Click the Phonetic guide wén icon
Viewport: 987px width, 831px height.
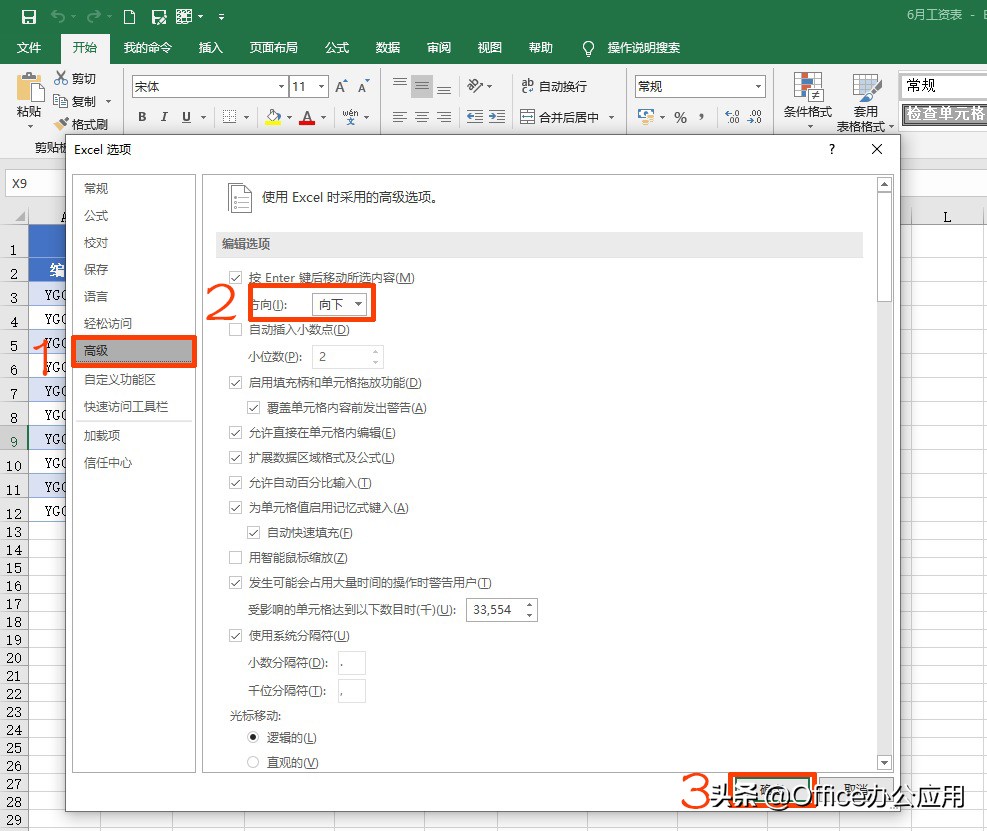coord(350,116)
